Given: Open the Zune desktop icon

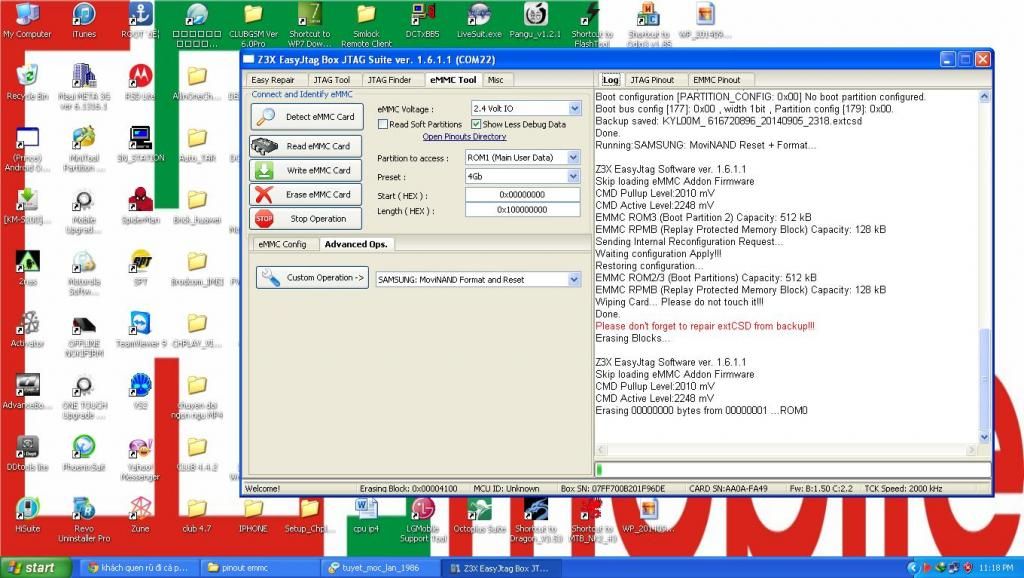Looking at the screenshot, I should 140,515.
